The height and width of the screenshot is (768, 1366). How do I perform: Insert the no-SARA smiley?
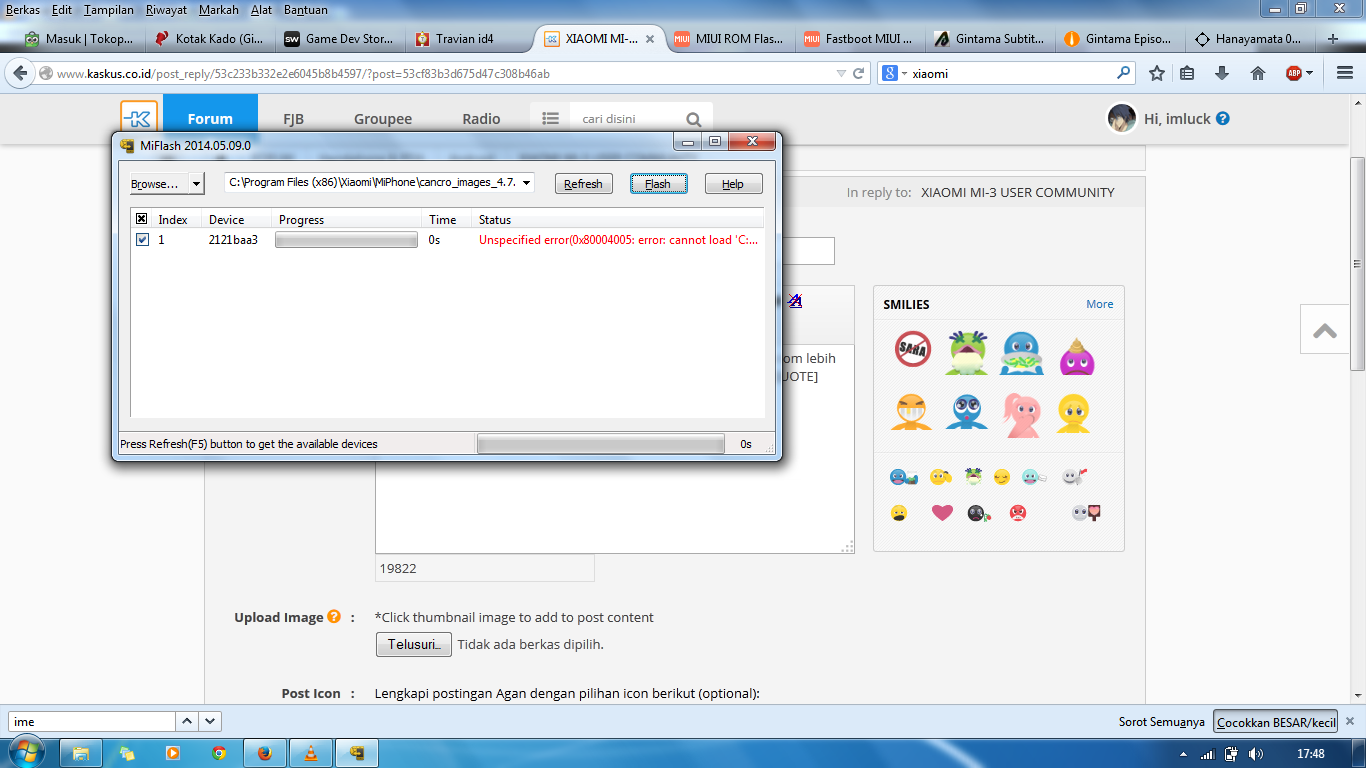point(912,350)
